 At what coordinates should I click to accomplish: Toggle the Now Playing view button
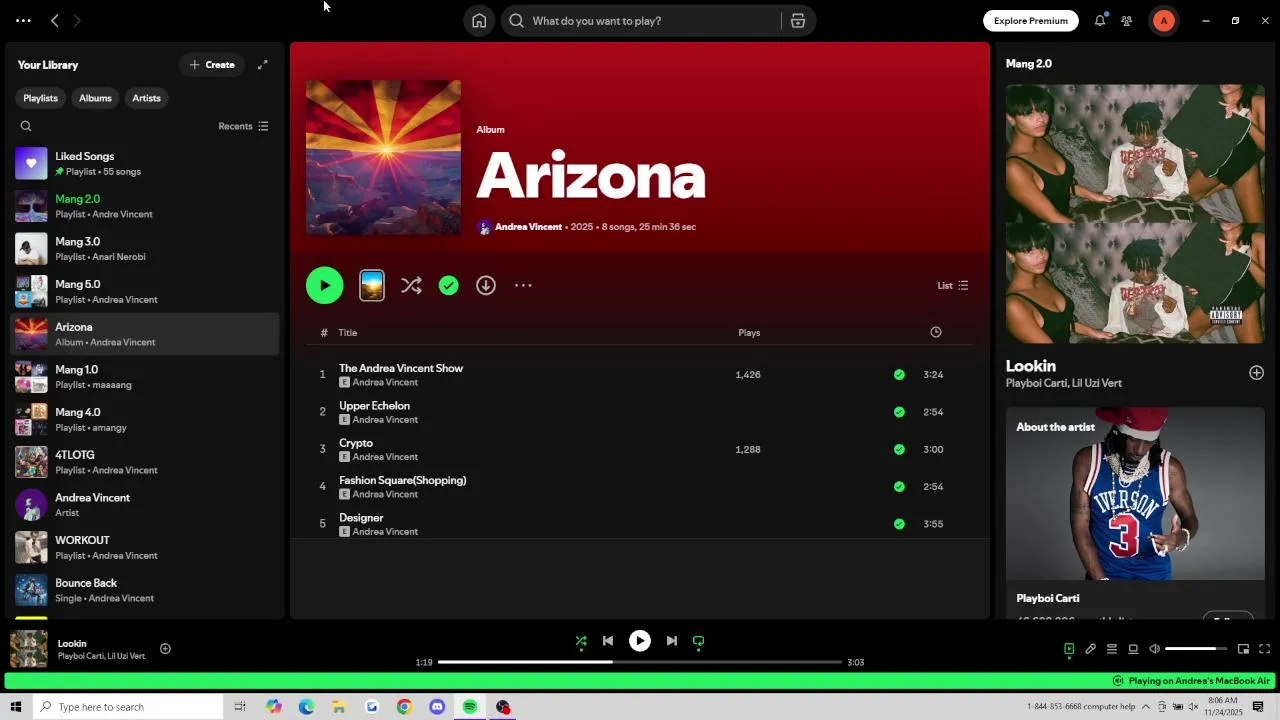click(x=1069, y=649)
